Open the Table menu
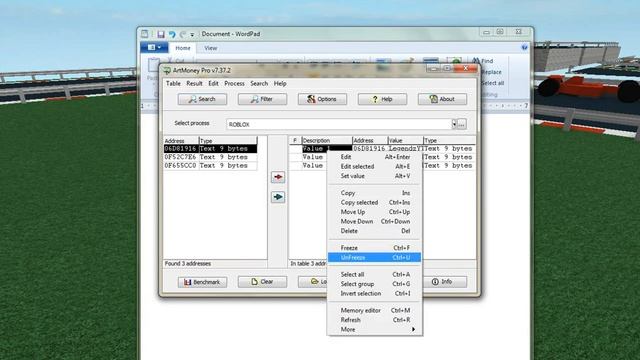Screen dimensions: 640x360 [x=173, y=83]
